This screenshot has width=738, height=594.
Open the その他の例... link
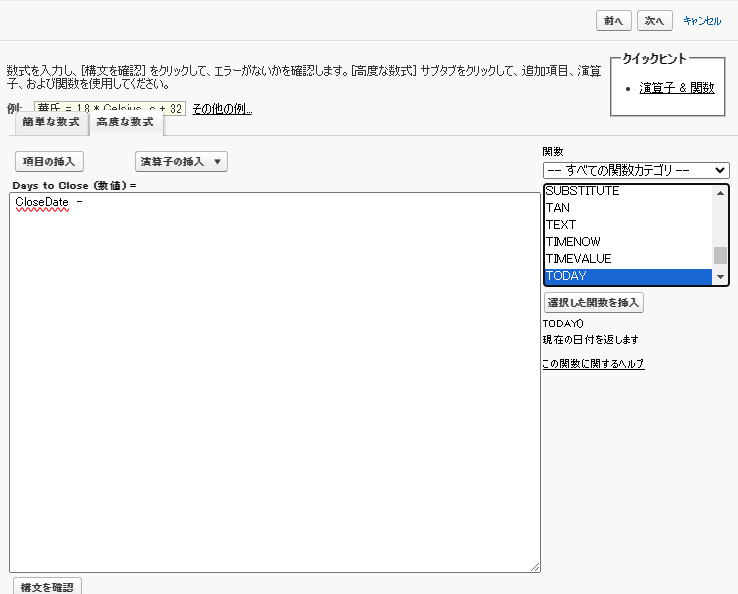222,109
